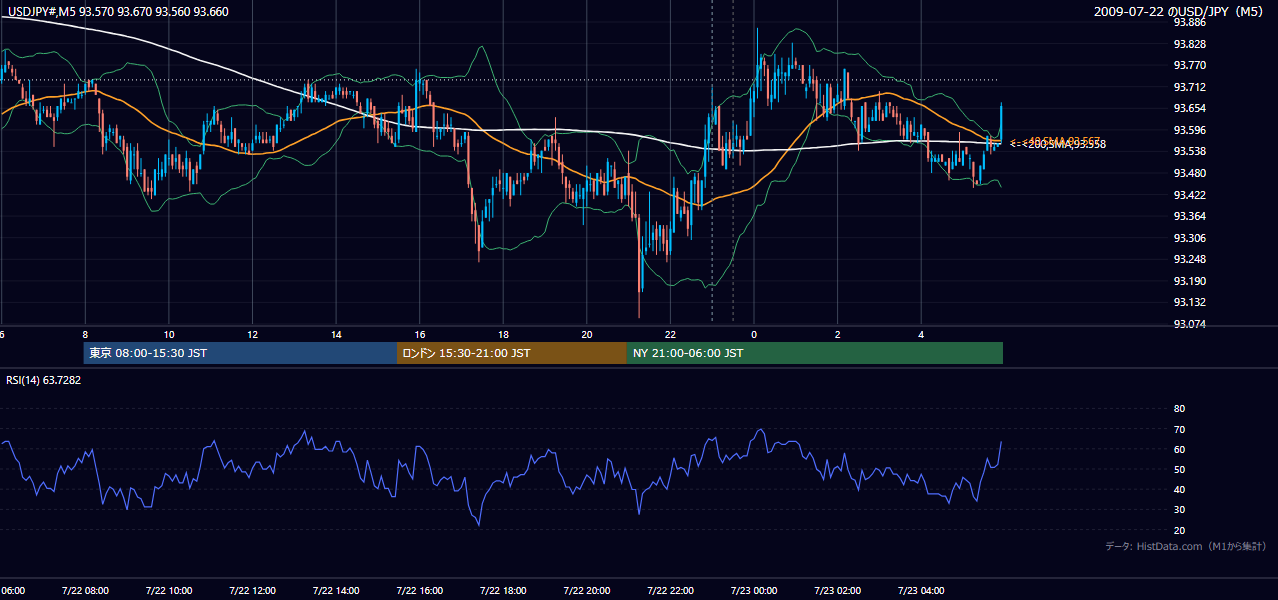Click hour label 14 under the price chart

tap(336, 334)
